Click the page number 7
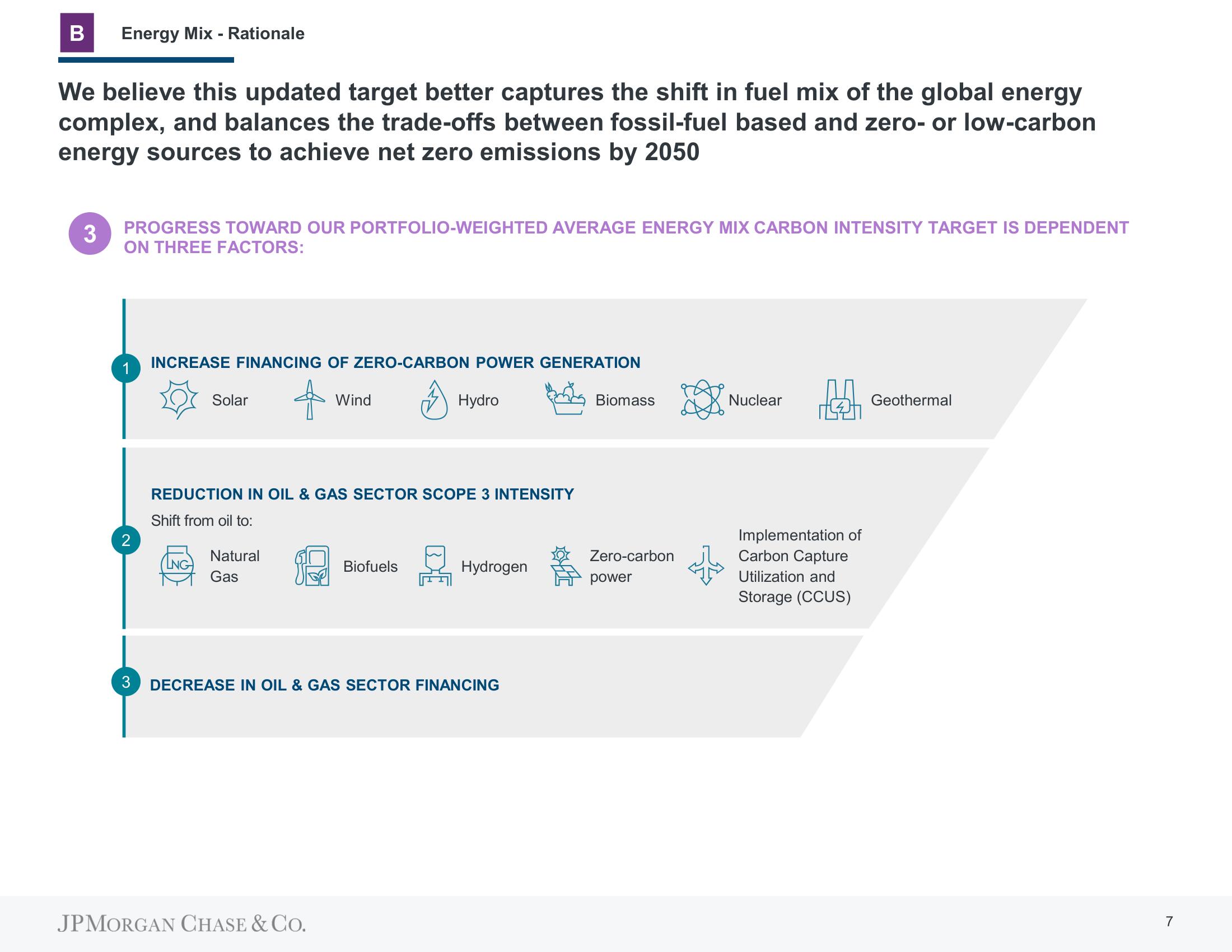Screen dimensions: 1232x952 click(x=1169, y=922)
